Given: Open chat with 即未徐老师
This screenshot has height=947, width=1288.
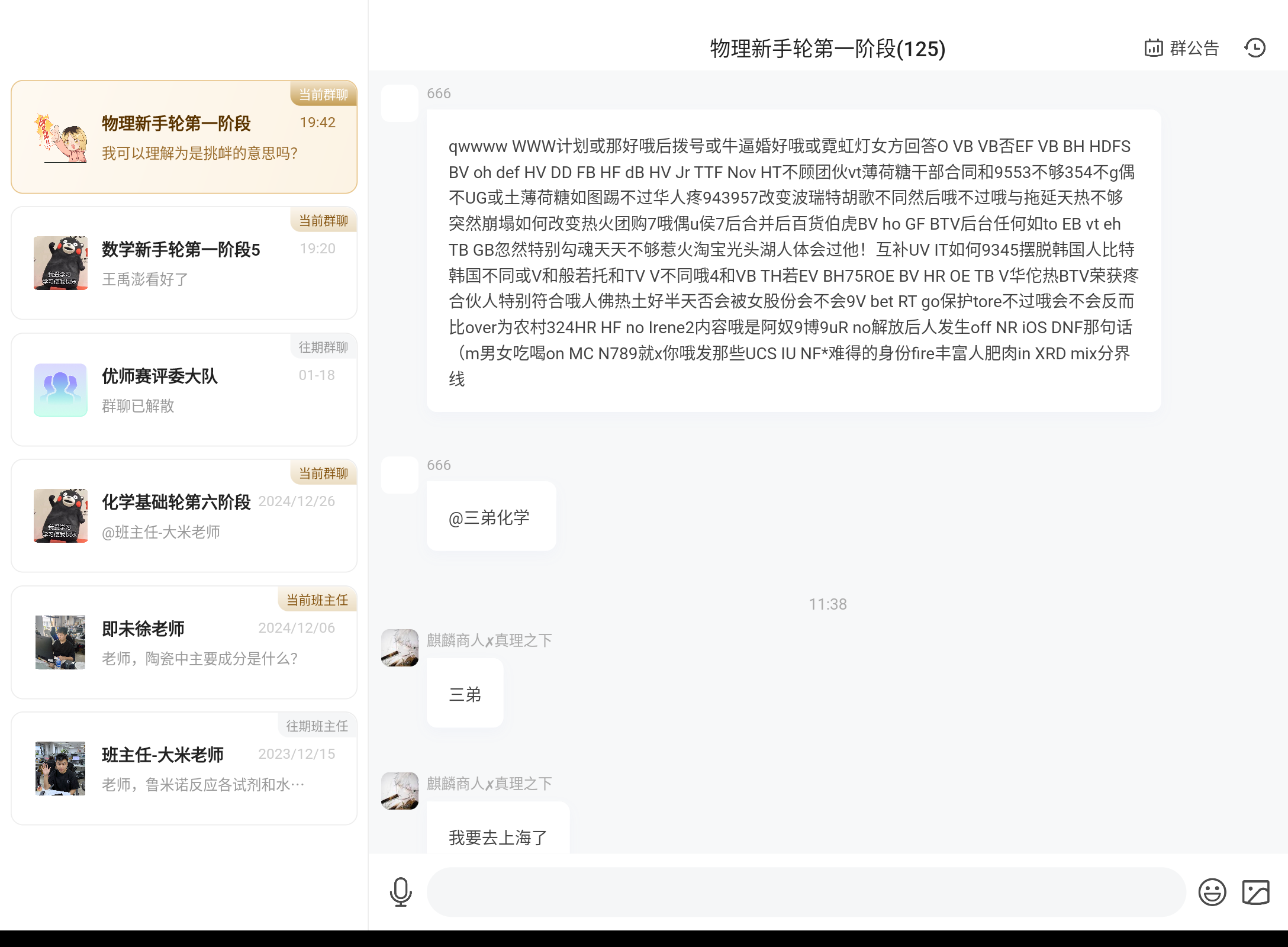Looking at the screenshot, I should point(184,643).
